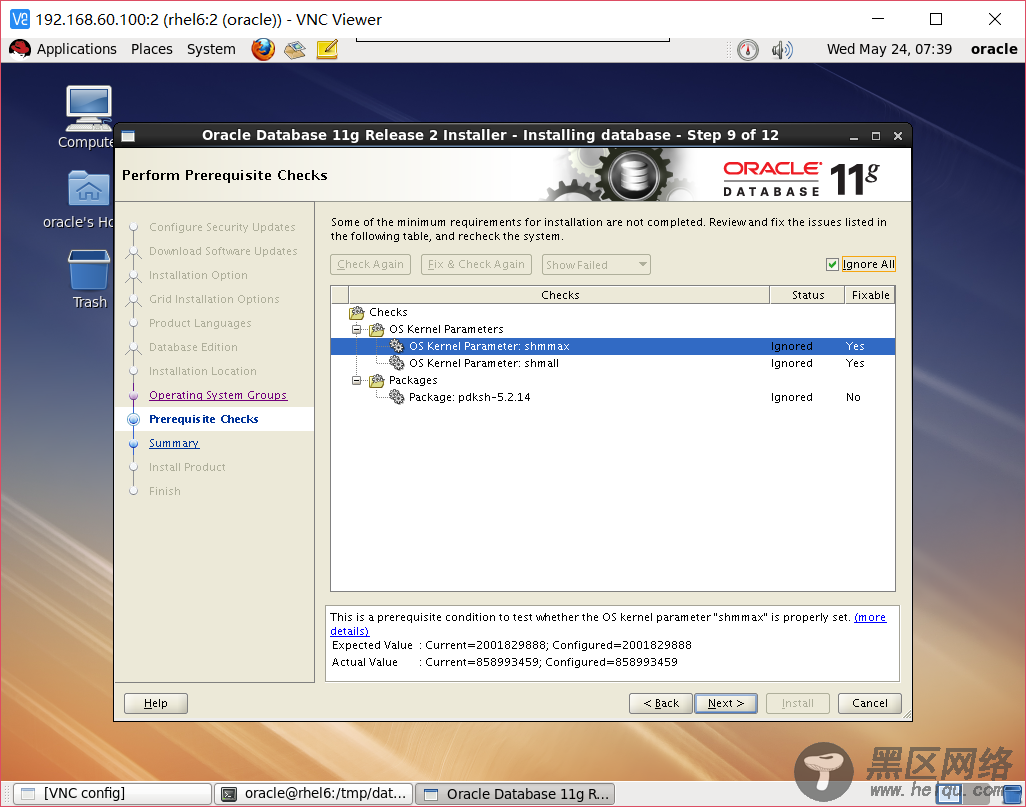Click the installer window menu icon
1026x807 pixels.
click(x=128, y=135)
